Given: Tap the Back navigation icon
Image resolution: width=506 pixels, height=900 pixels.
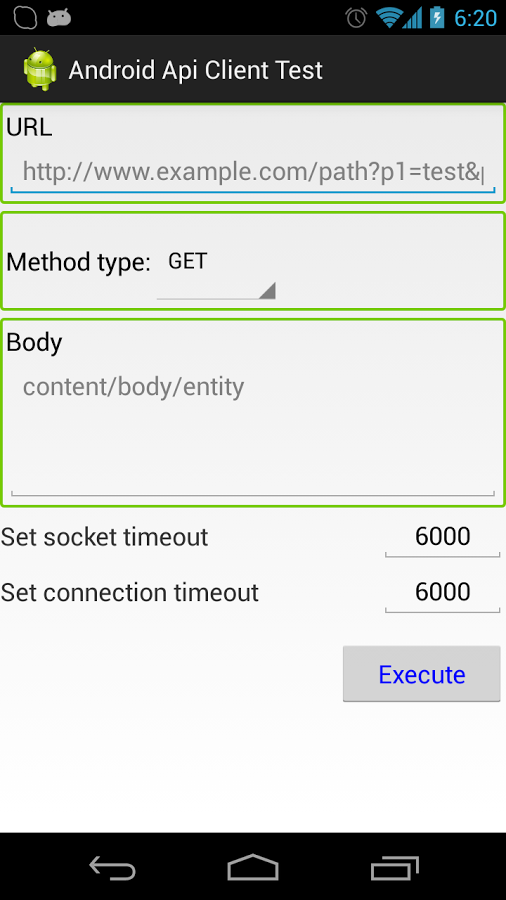Looking at the screenshot, I should 112,867.
